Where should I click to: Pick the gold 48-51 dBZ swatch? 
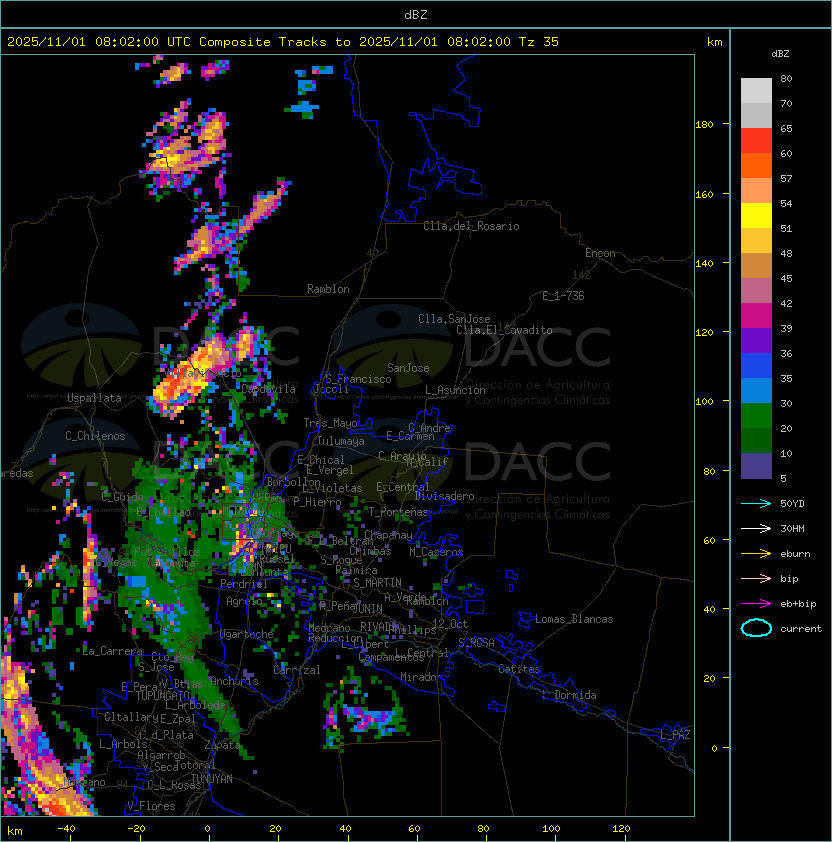tap(756, 241)
